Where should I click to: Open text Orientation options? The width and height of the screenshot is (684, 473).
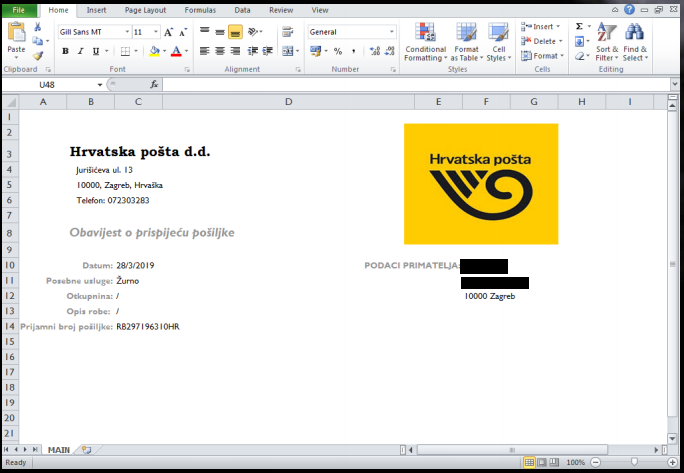[x=253, y=31]
